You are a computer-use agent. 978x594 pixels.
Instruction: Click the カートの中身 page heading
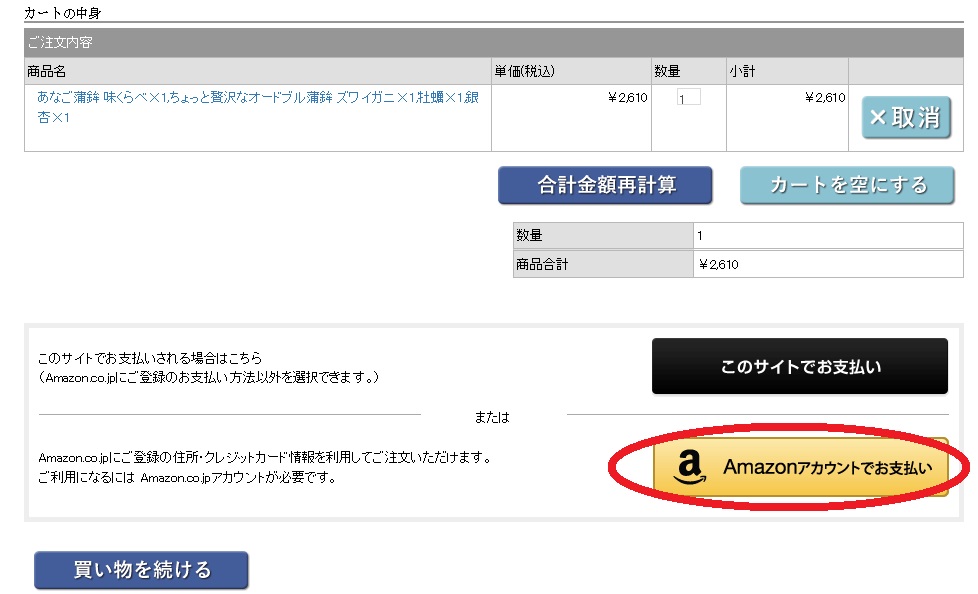[x=62, y=12]
